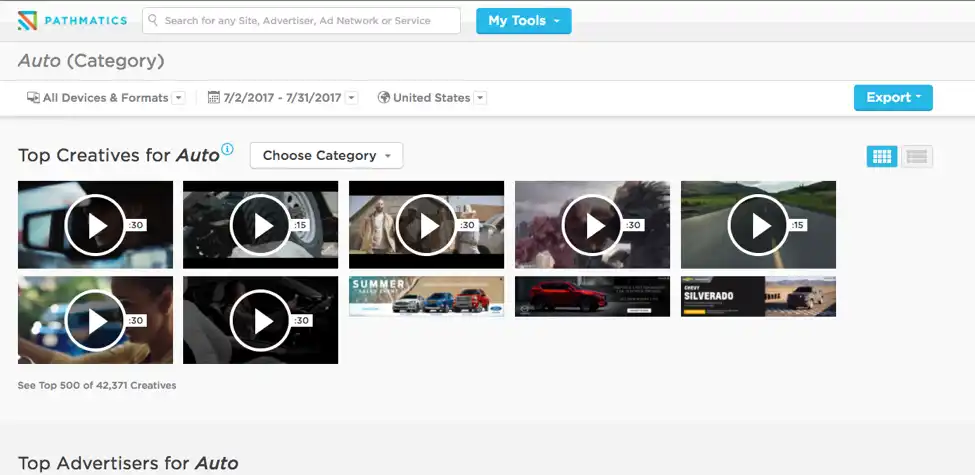975x475 pixels.
Task: Open the Choose Category dropdown
Action: point(326,155)
